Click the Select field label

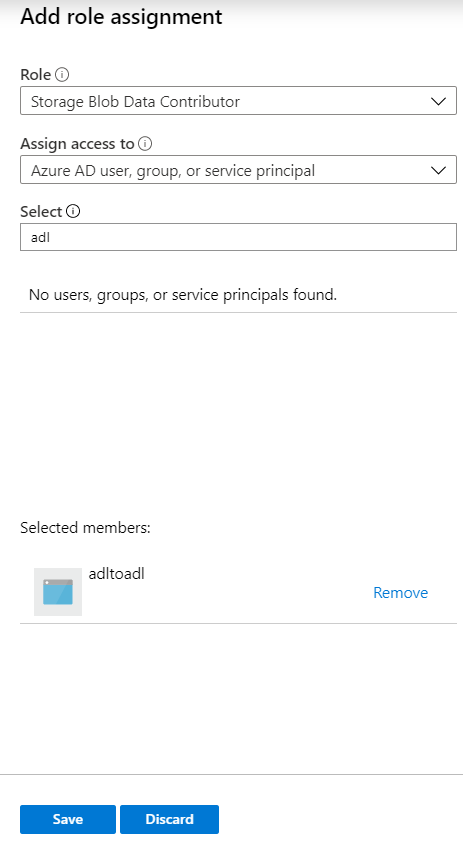click(x=41, y=211)
